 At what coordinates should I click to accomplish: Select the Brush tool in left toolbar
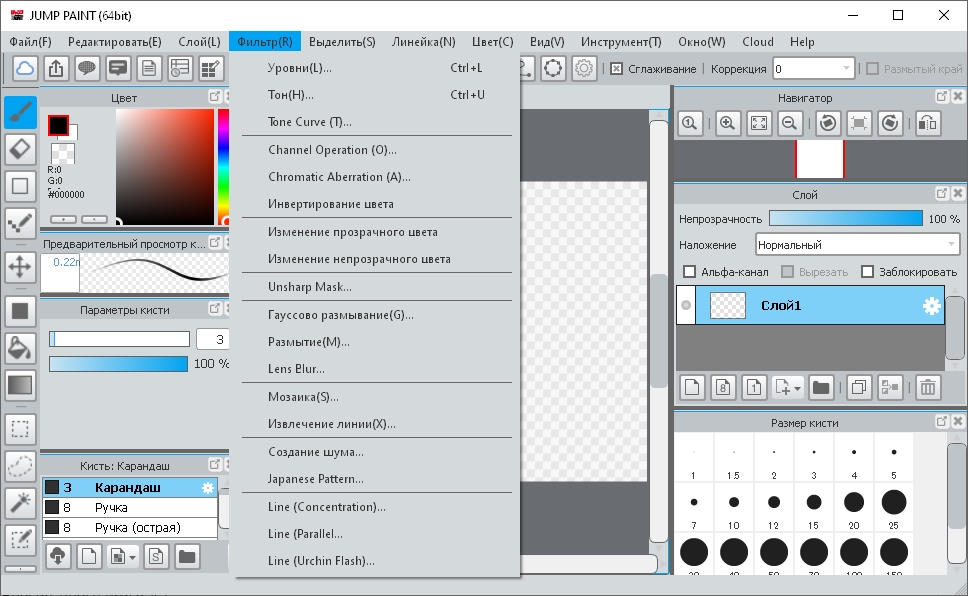tap(20, 112)
